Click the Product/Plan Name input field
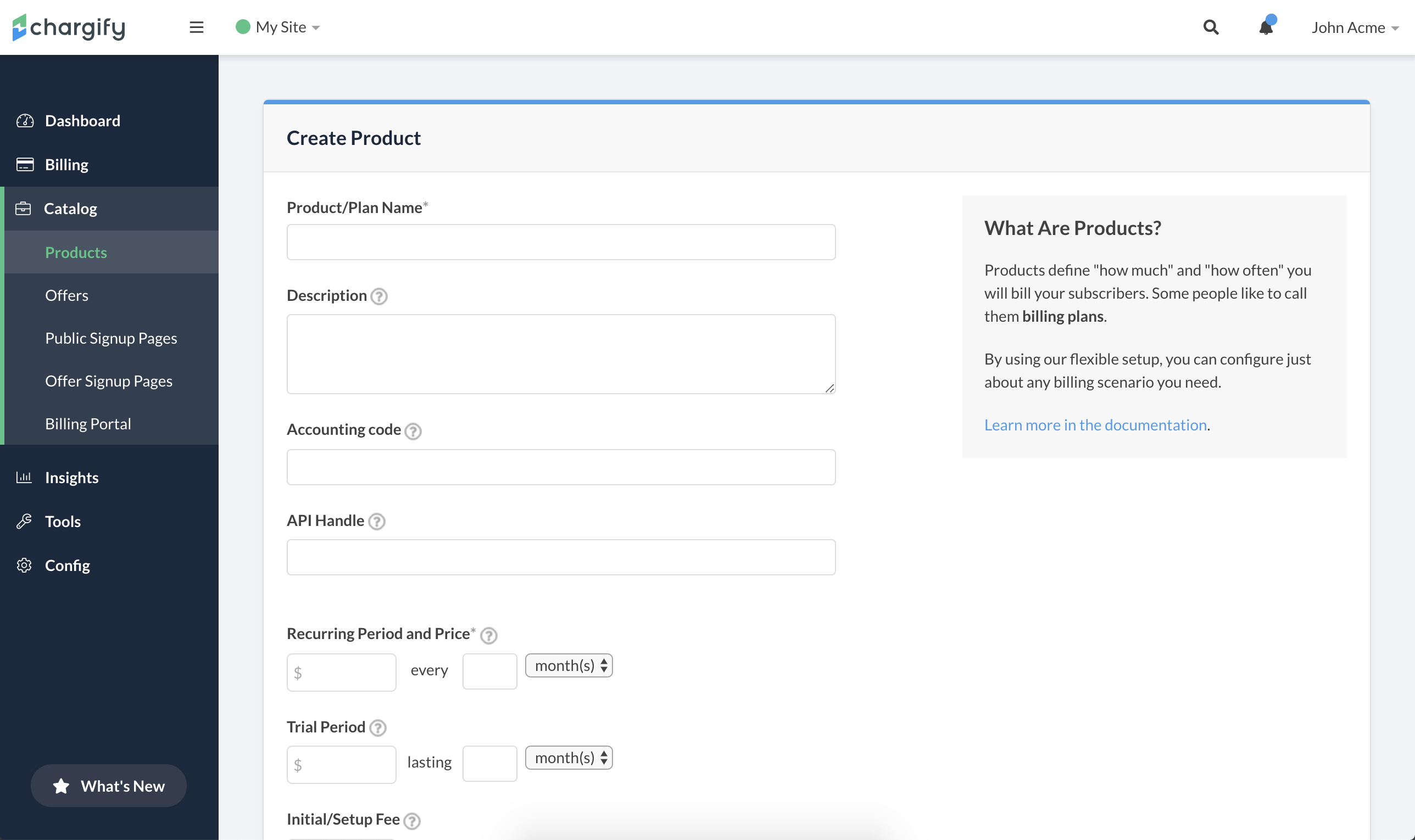Viewport: 1415px width, 840px height. click(561, 242)
